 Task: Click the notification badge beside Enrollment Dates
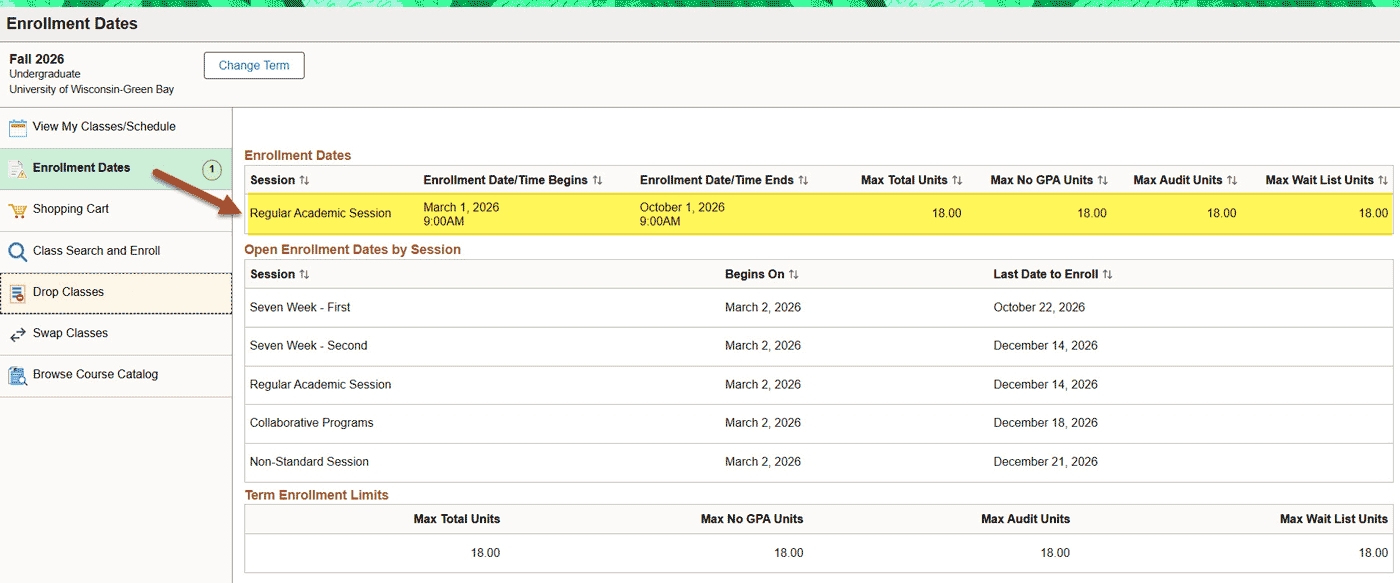[211, 168]
